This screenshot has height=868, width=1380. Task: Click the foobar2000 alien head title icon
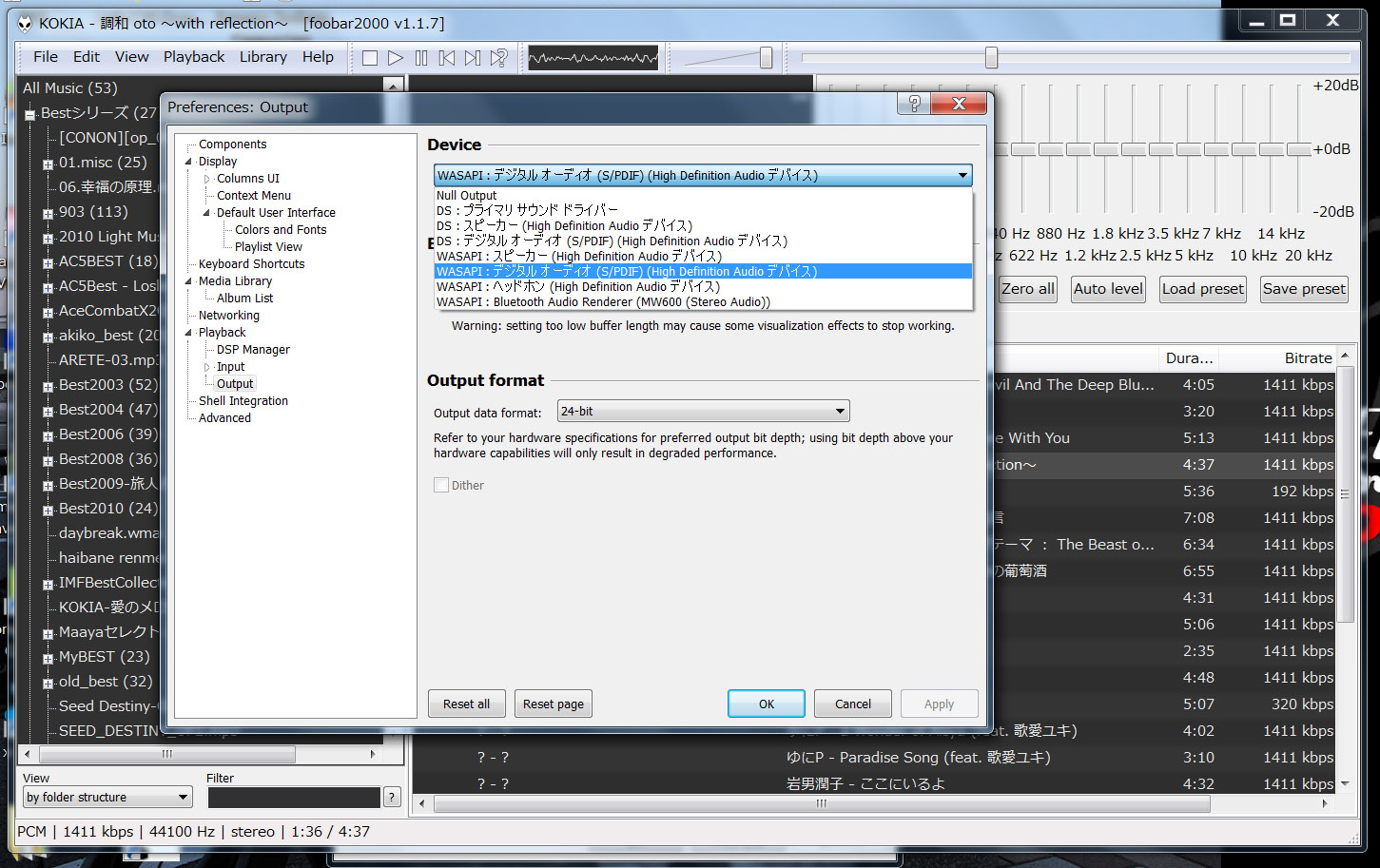click(x=26, y=24)
